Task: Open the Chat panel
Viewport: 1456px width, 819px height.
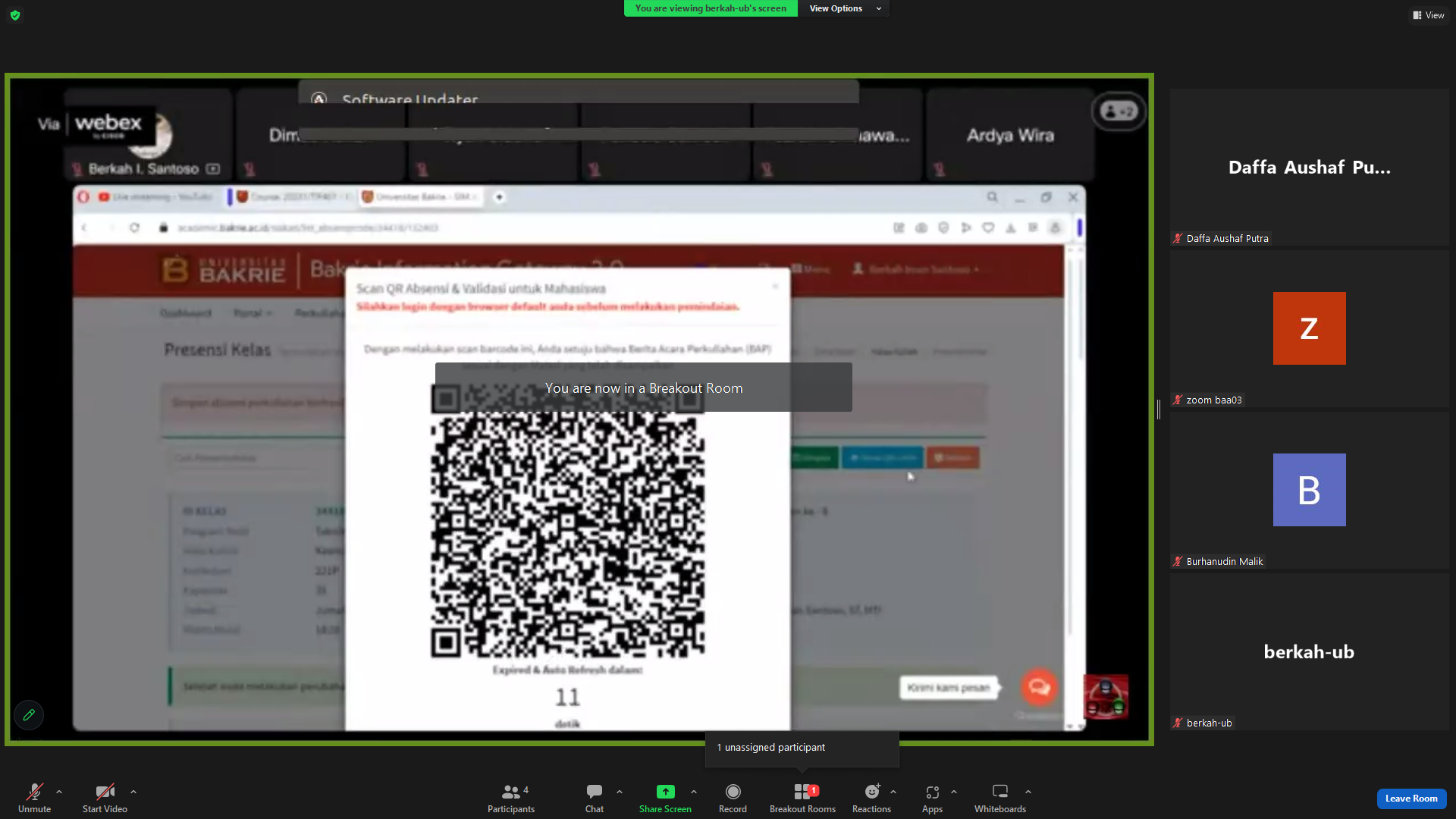Action: click(595, 798)
